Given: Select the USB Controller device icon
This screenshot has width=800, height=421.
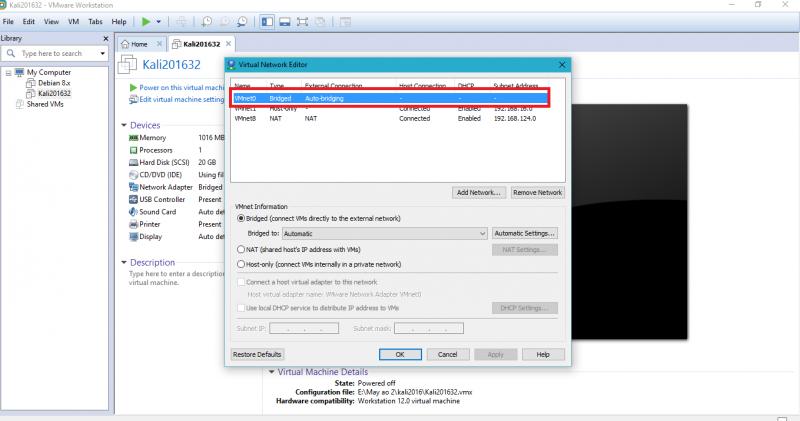Looking at the screenshot, I should tap(133, 200).
